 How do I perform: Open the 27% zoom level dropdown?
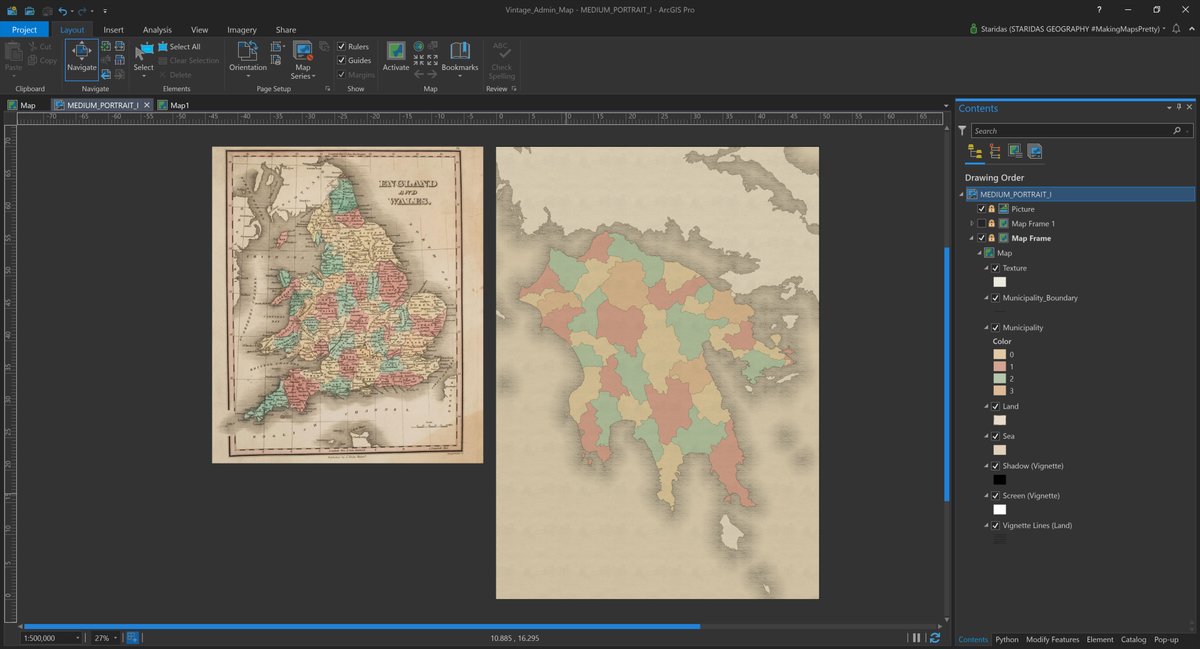(x=116, y=638)
